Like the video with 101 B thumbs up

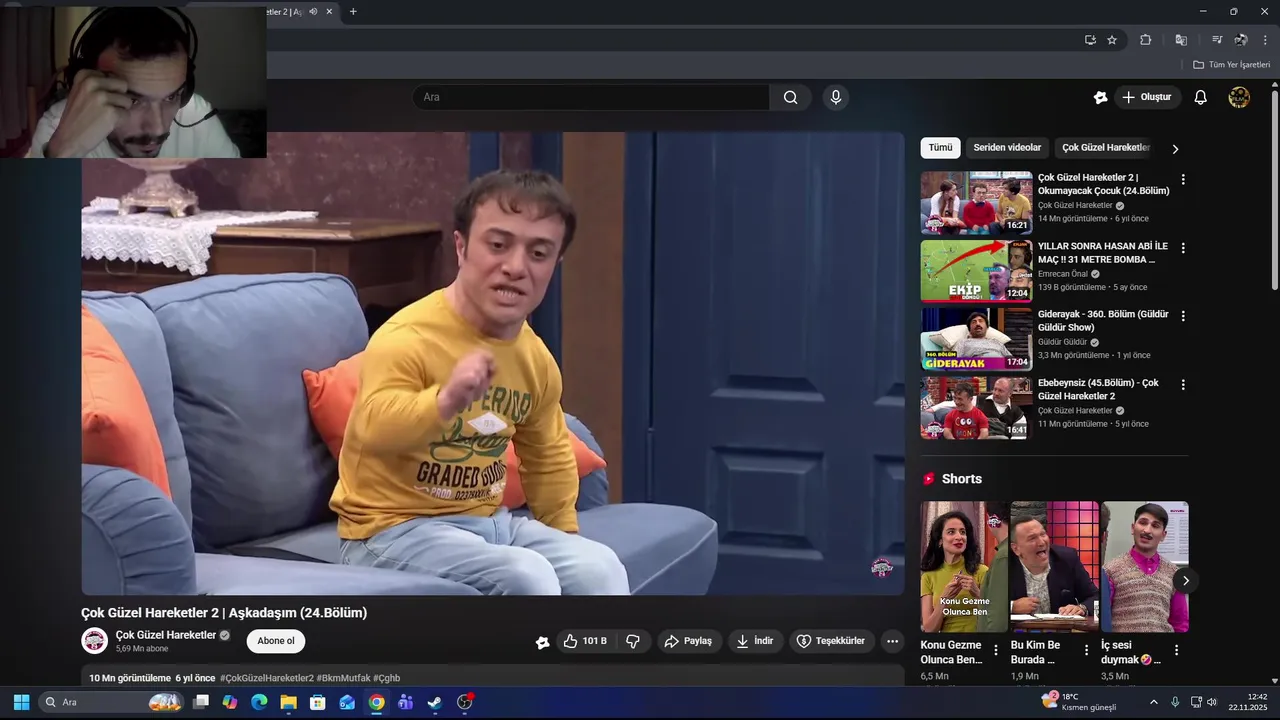pyautogui.click(x=585, y=641)
